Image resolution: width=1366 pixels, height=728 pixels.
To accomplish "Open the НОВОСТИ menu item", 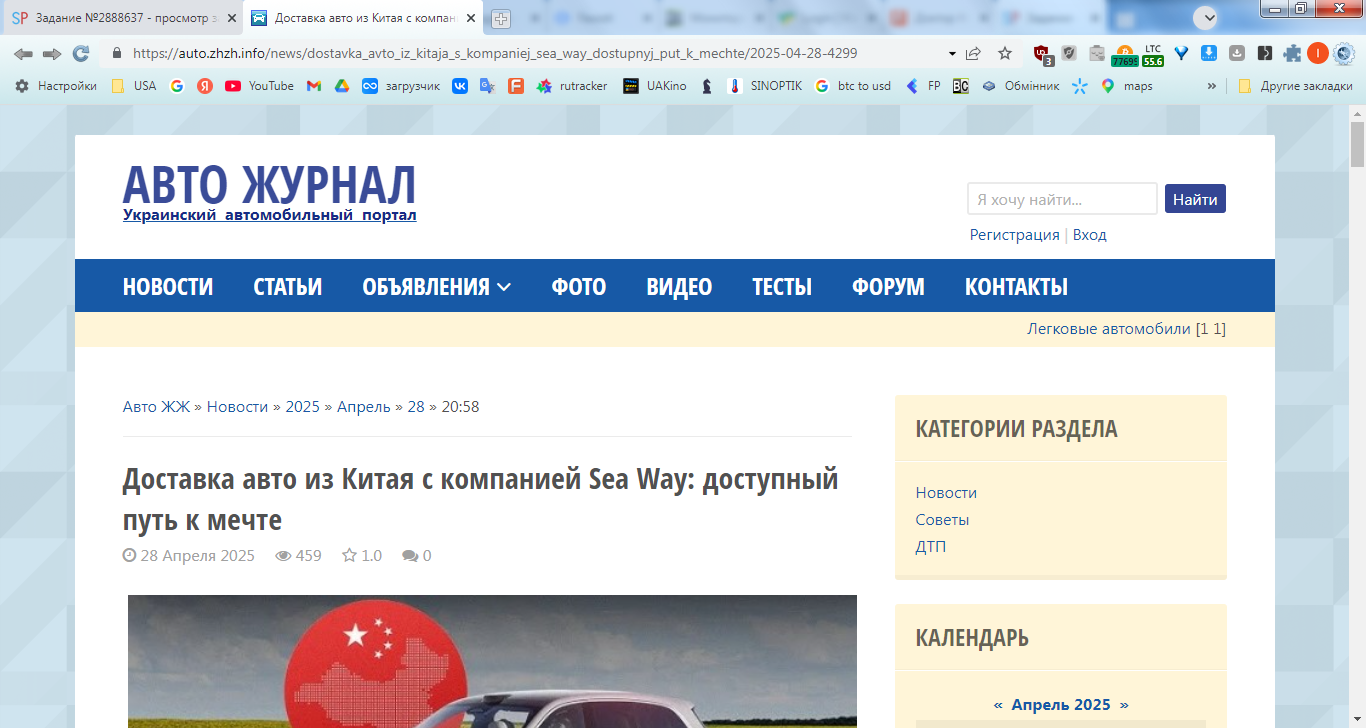I will (x=168, y=287).
